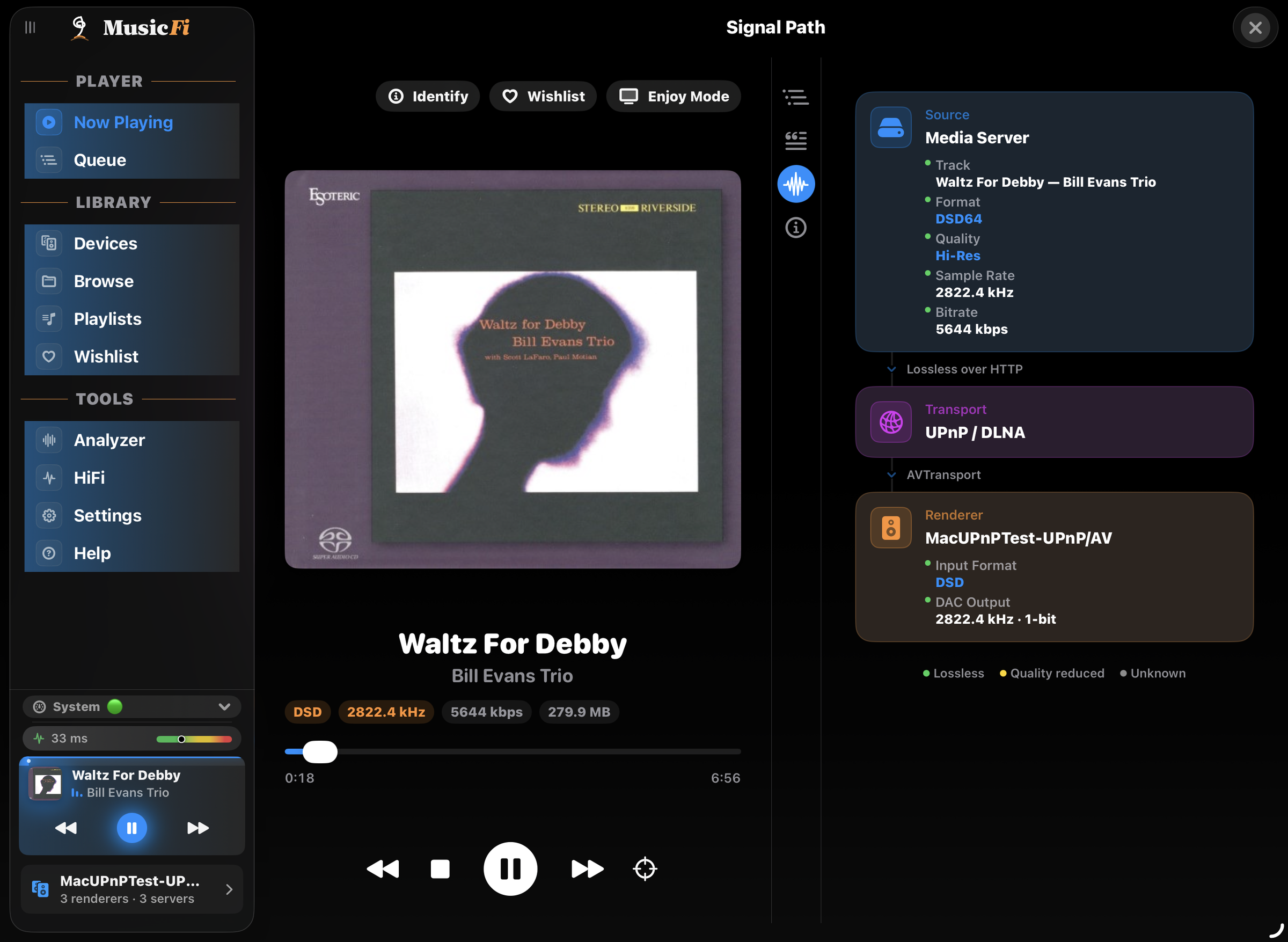Click the 2822.4 kHz sample rate badge

[x=386, y=712]
